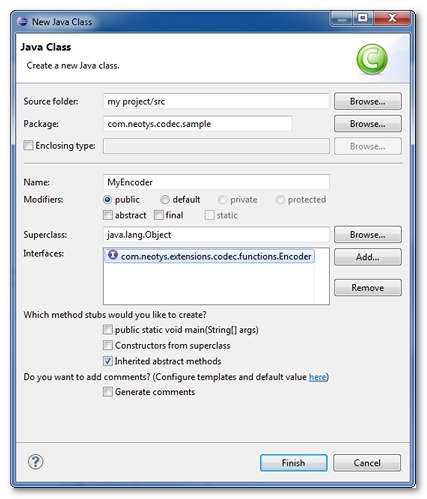Add an interface with Add button
Screen dimensions: 427x499
[x=368, y=257]
